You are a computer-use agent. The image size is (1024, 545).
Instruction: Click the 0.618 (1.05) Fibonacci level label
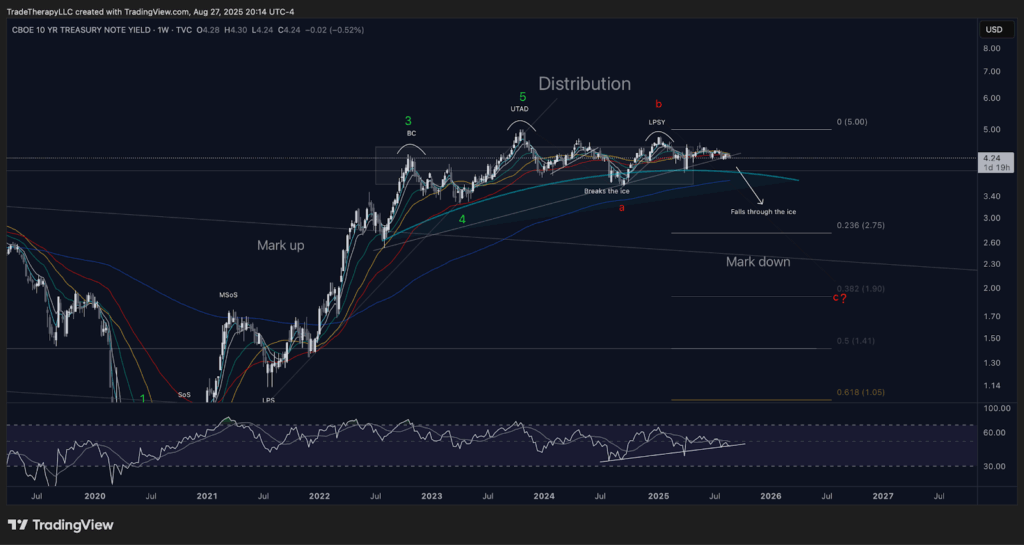859,393
